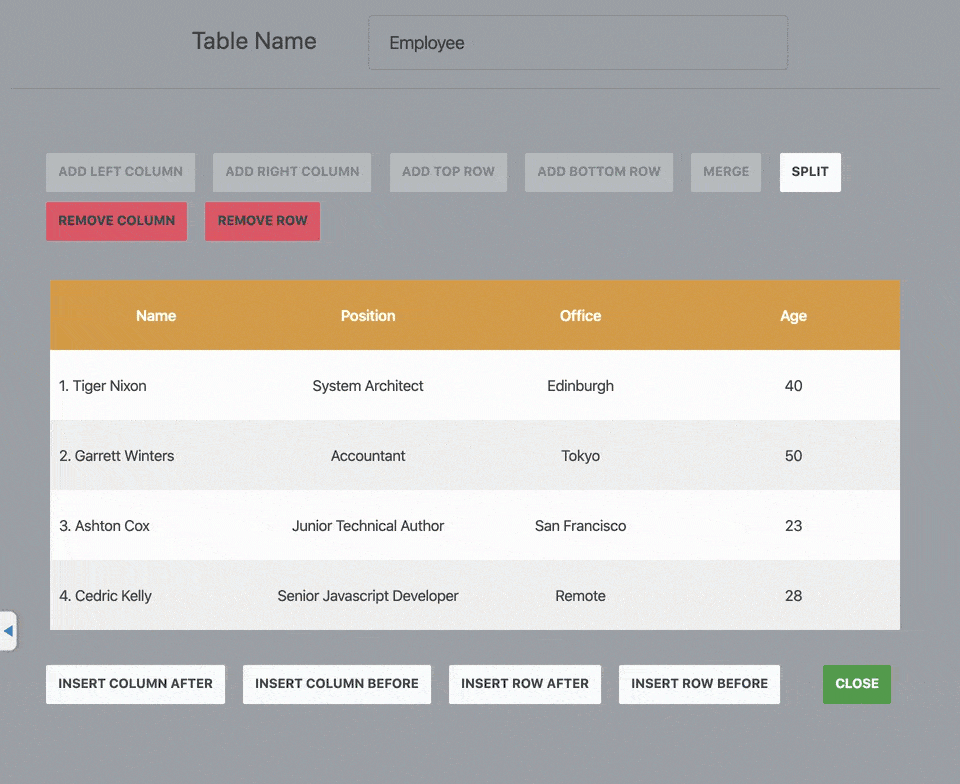Click the green CLOSE button
960x784 pixels.
tap(856, 684)
